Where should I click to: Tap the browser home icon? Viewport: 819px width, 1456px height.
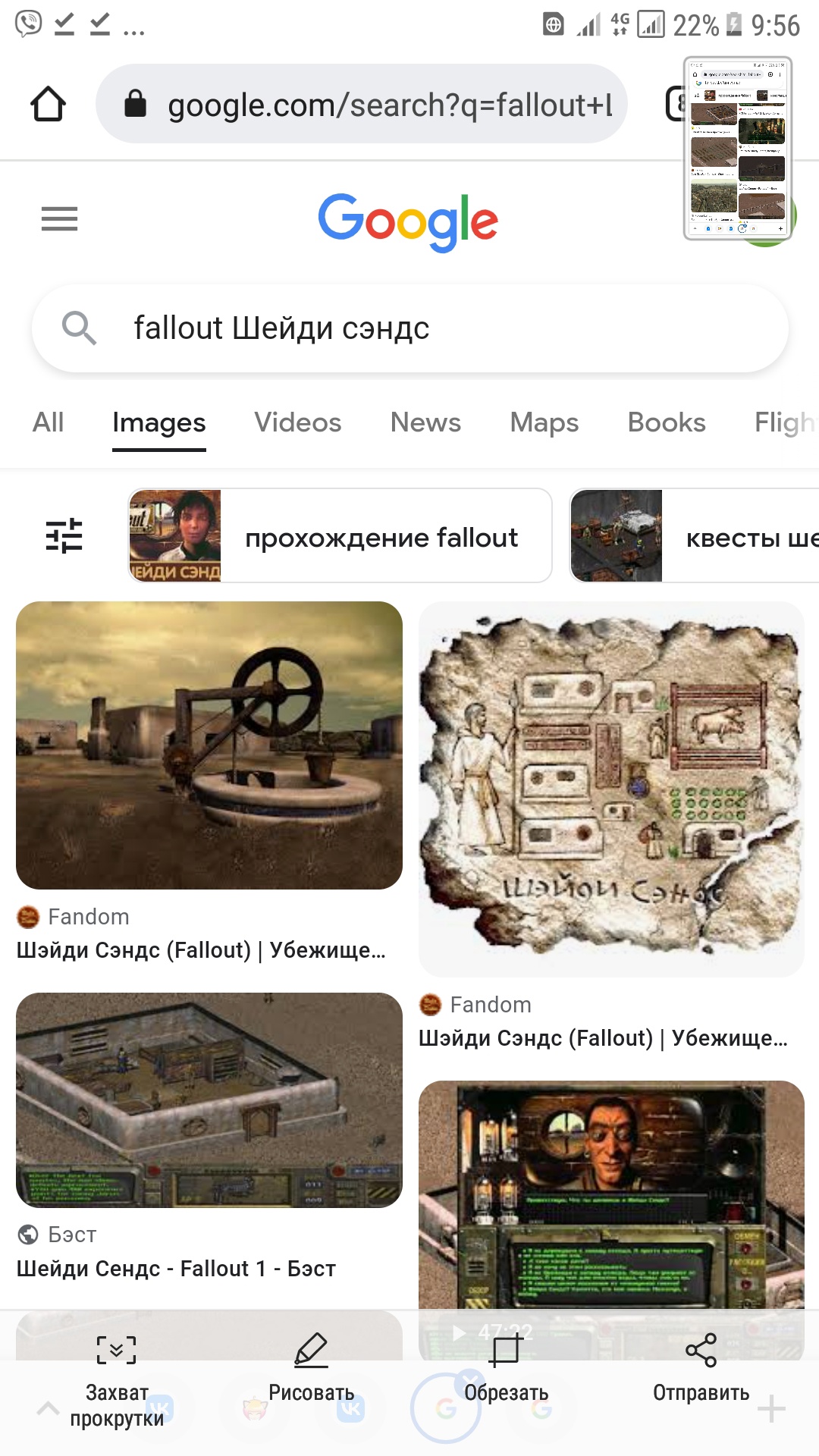pyautogui.click(x=48, y=104)
